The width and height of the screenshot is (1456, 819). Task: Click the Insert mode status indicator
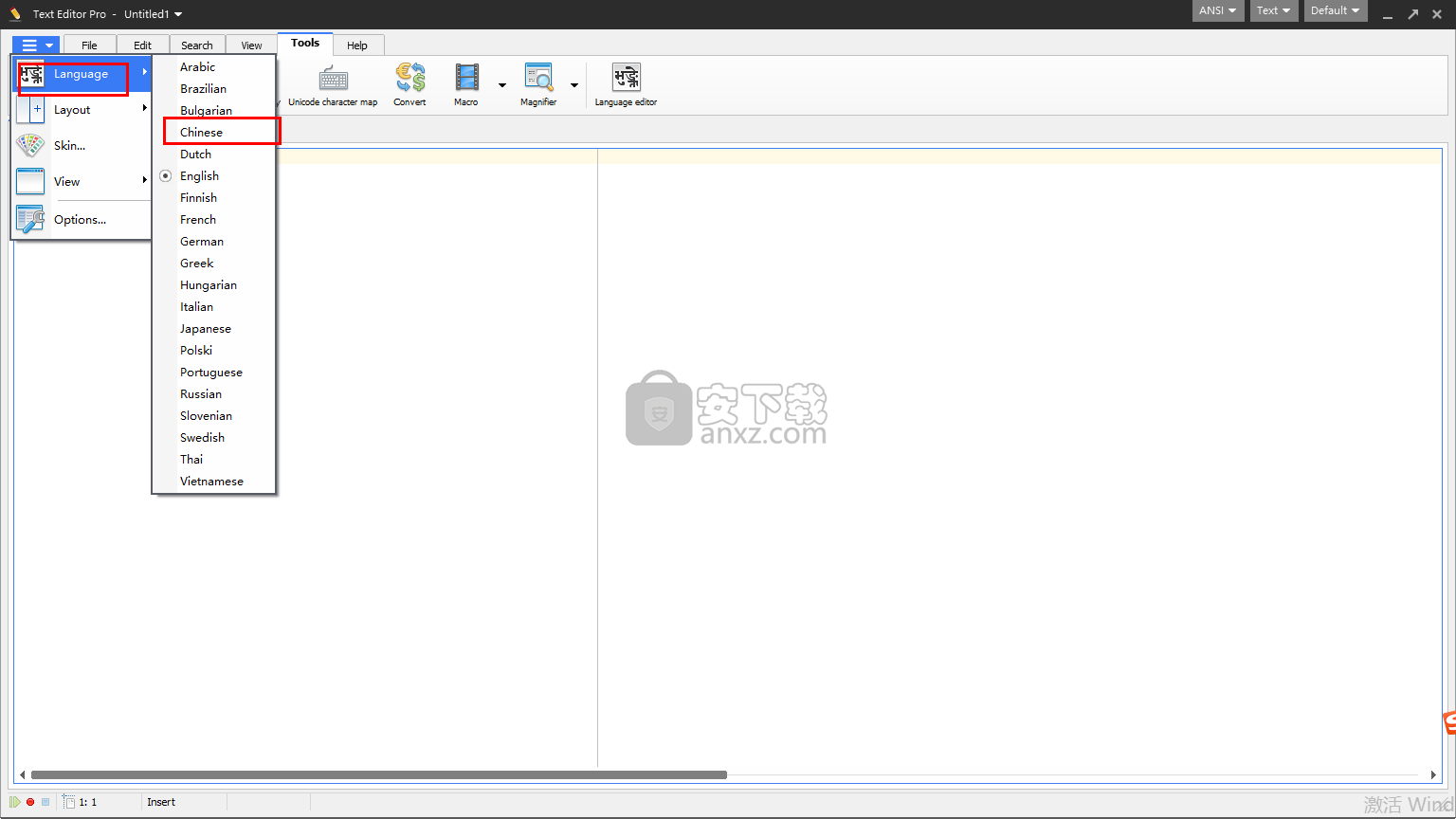click(x=161, y=802)
